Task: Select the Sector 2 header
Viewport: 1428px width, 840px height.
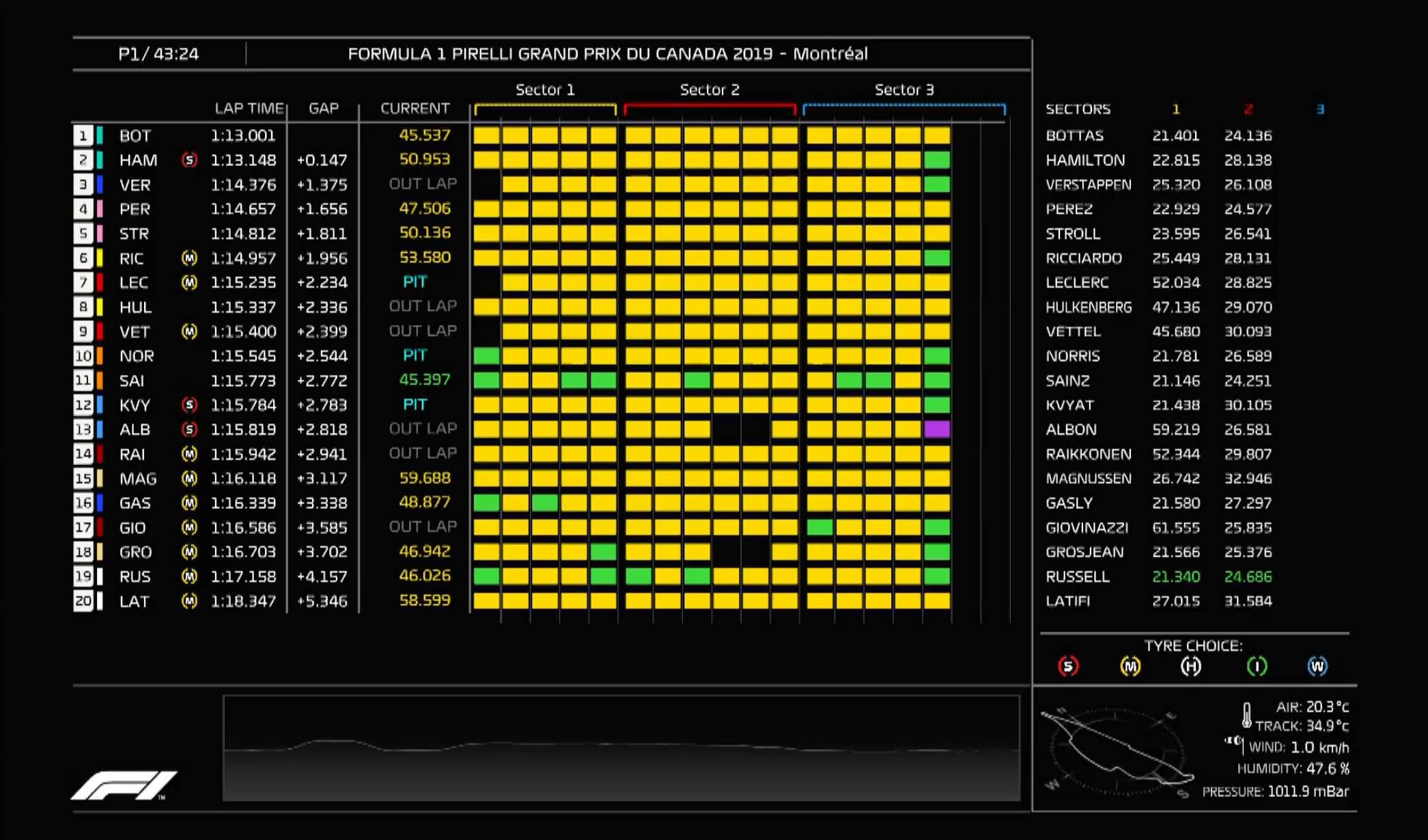Action: tap(710, 90)
